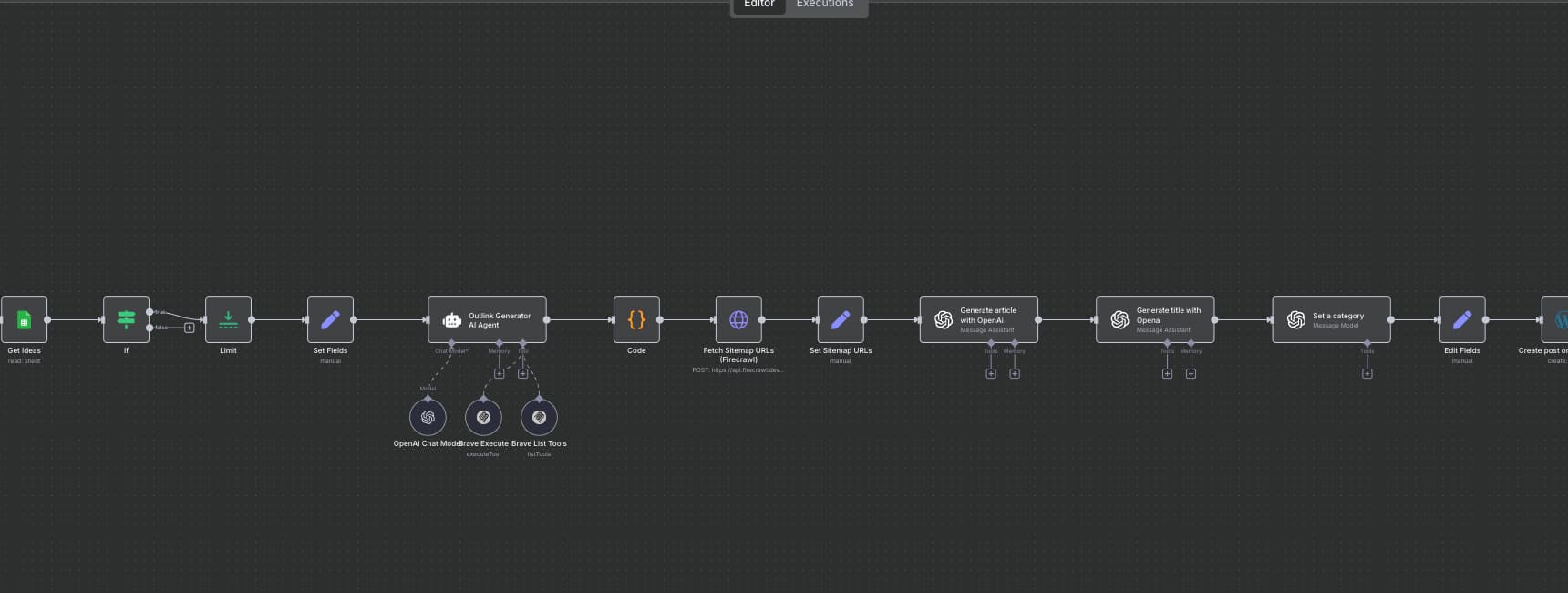Viewport: 1568px width, 593px height.
Task: Select the Create post WordPress node
Action: pyautogui.click(x=1555, y=319)
